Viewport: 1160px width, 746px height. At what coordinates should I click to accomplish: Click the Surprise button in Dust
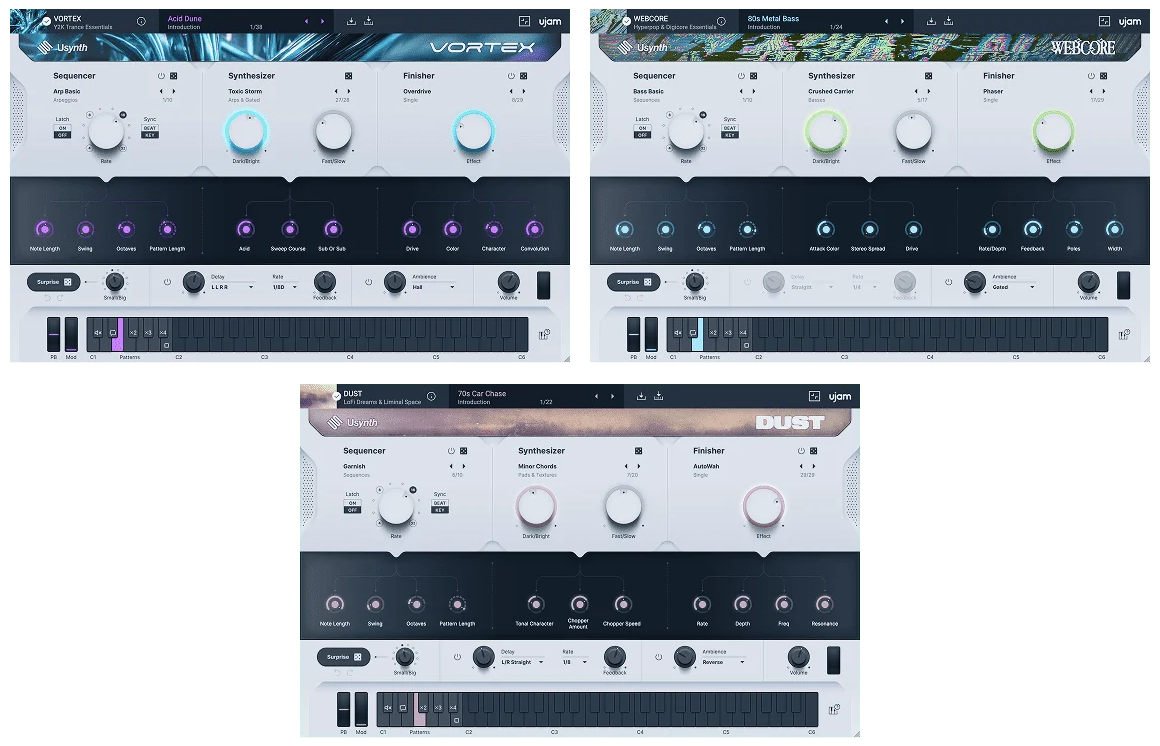[x=344, y=657]
